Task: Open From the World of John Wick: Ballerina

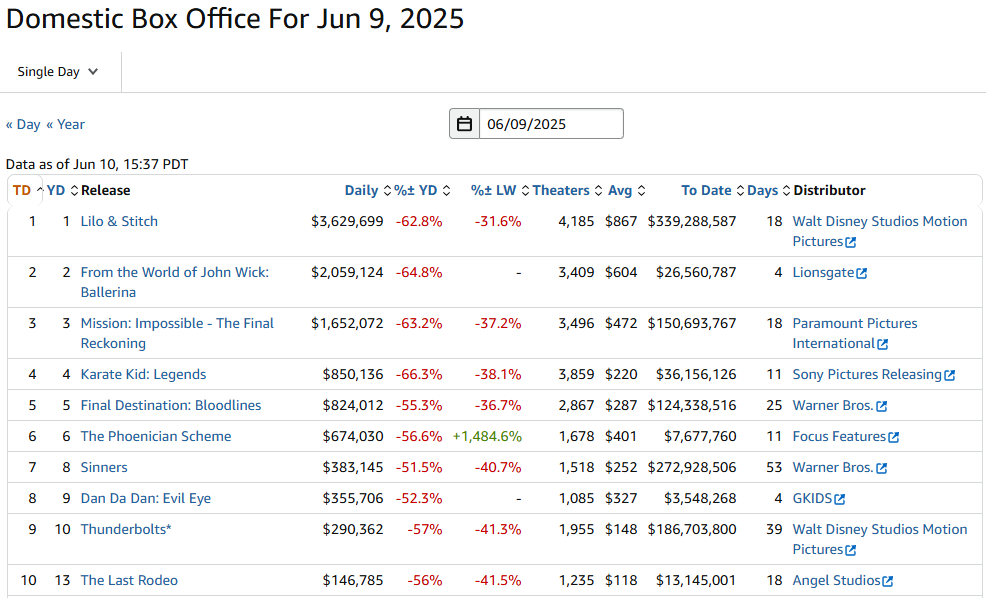Action: [174, 282]
